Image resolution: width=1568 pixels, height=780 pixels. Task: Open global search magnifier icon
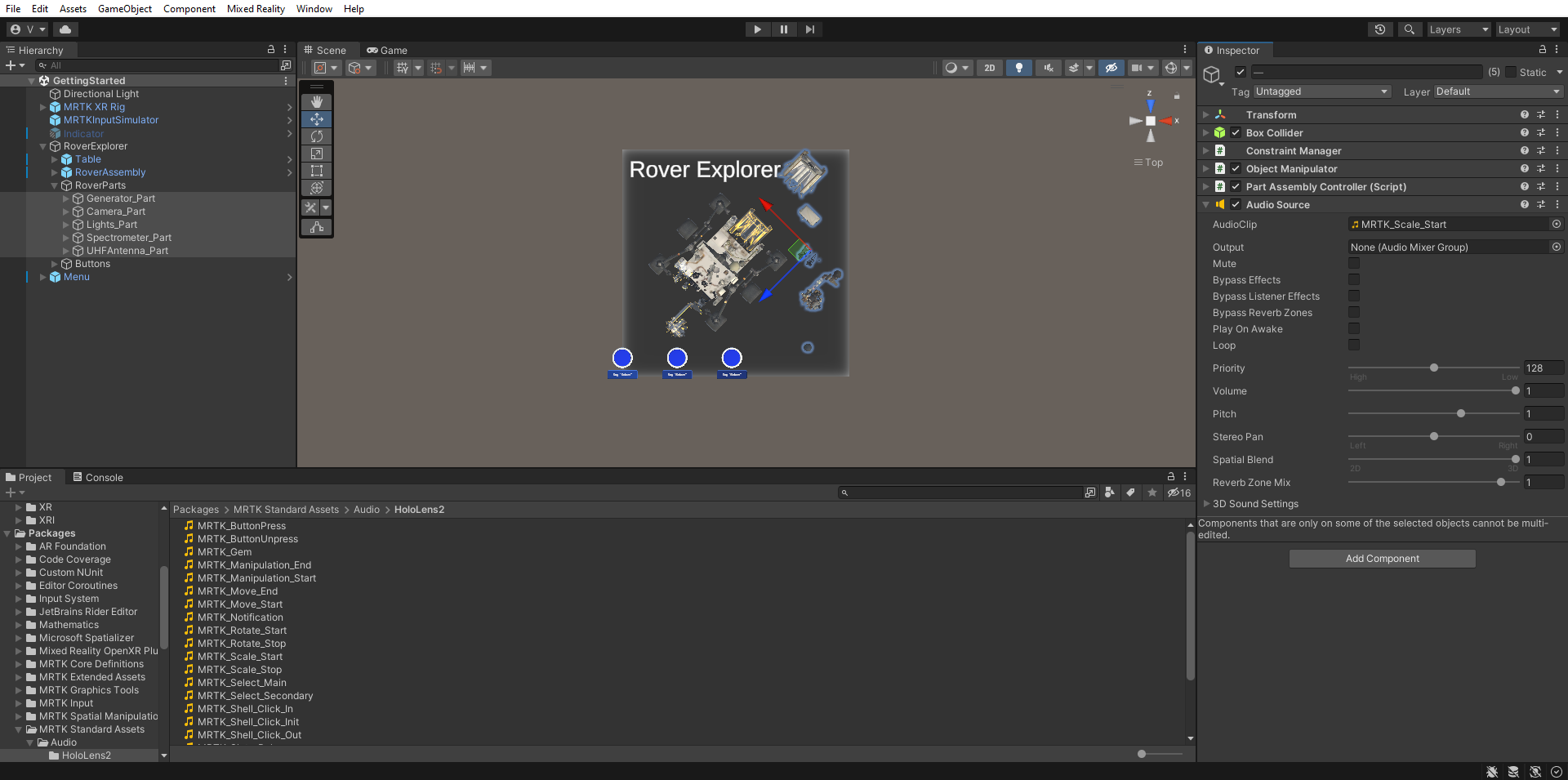(1409, 29)
